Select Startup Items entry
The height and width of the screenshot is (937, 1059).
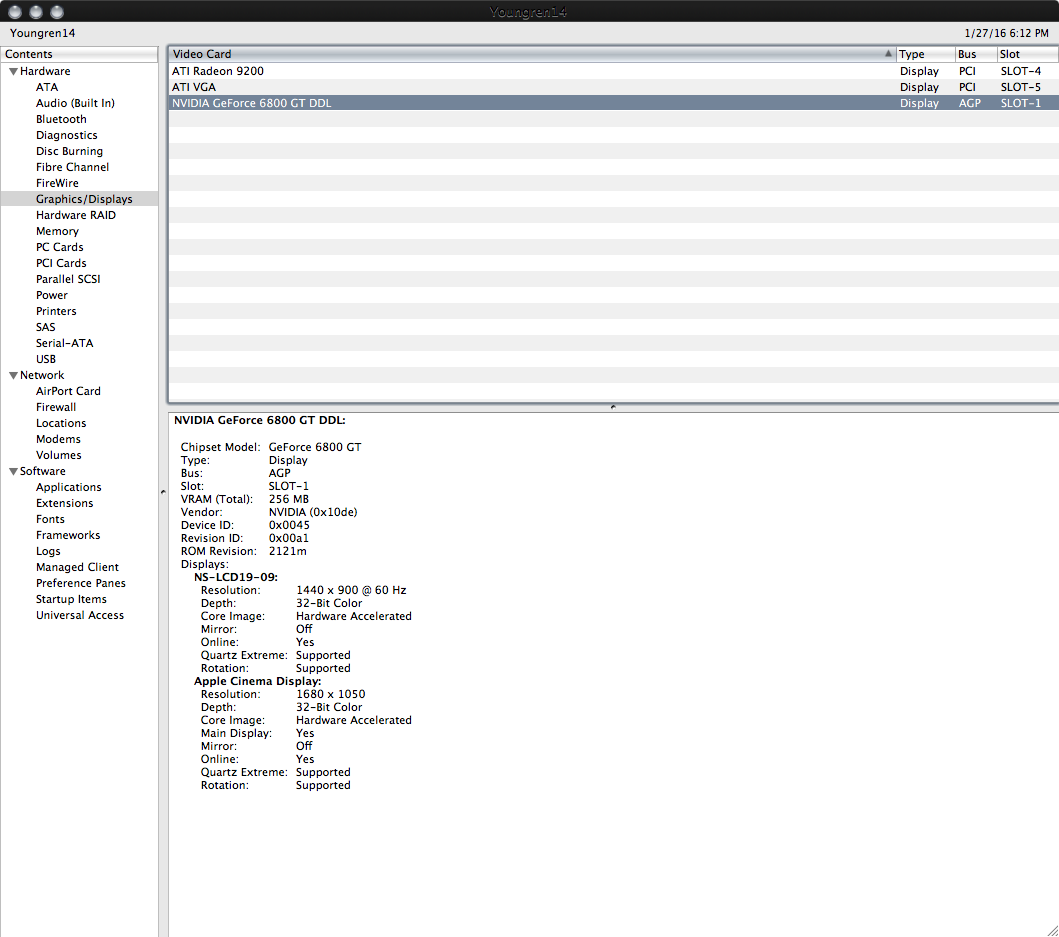(71, 599)
